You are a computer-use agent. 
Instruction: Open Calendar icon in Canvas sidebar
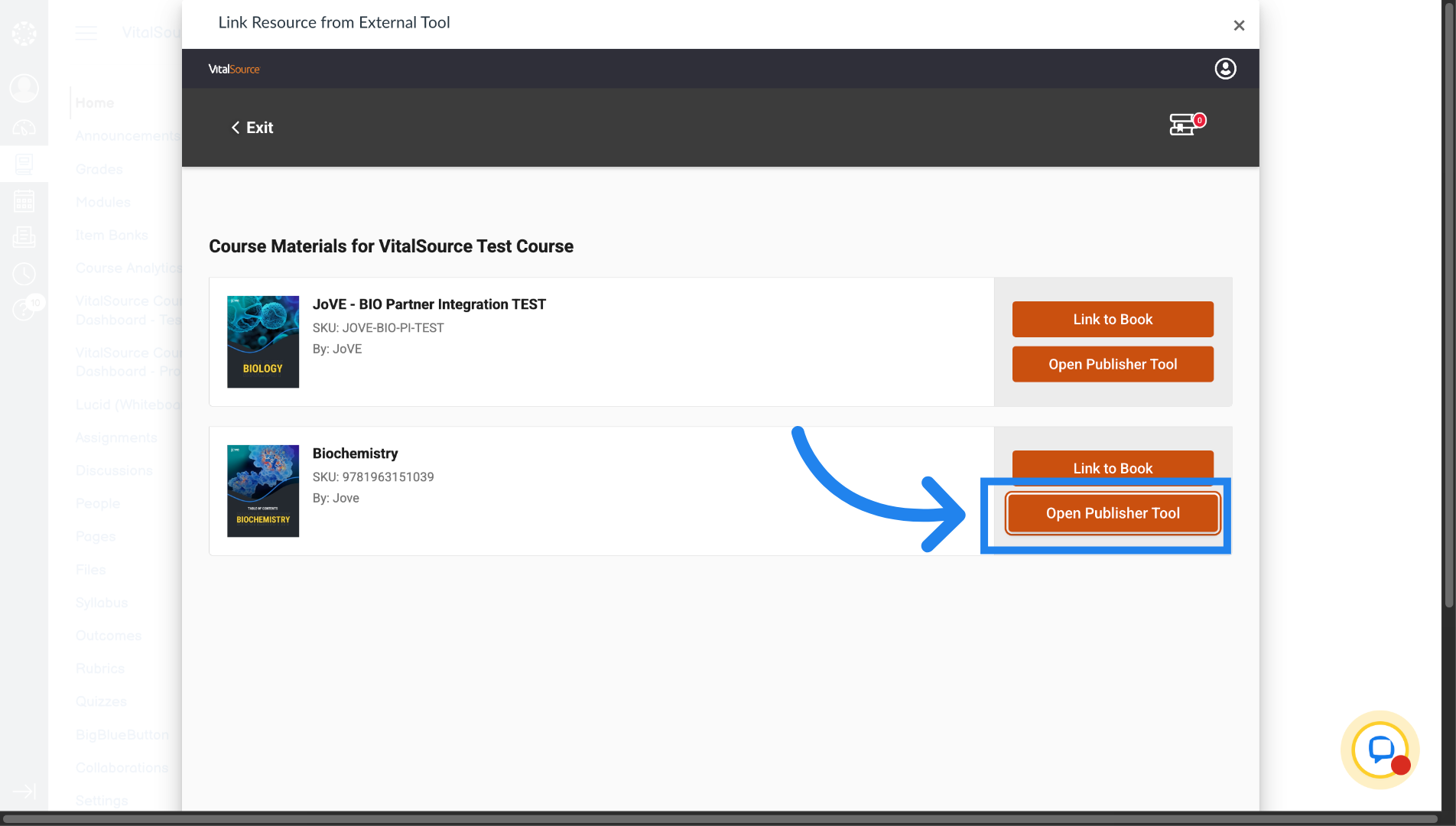24,201
